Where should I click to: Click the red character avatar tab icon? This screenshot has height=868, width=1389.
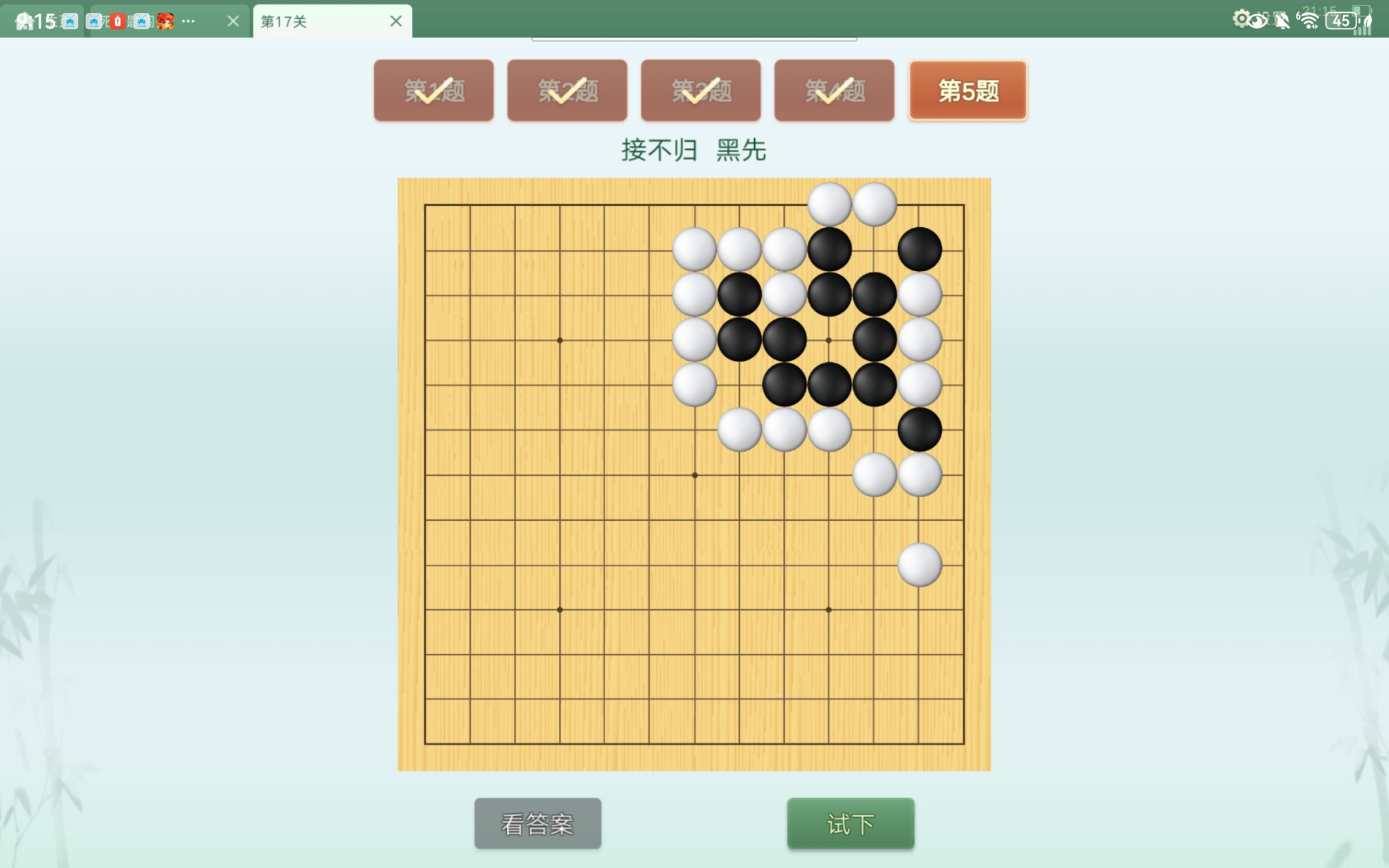165,21
